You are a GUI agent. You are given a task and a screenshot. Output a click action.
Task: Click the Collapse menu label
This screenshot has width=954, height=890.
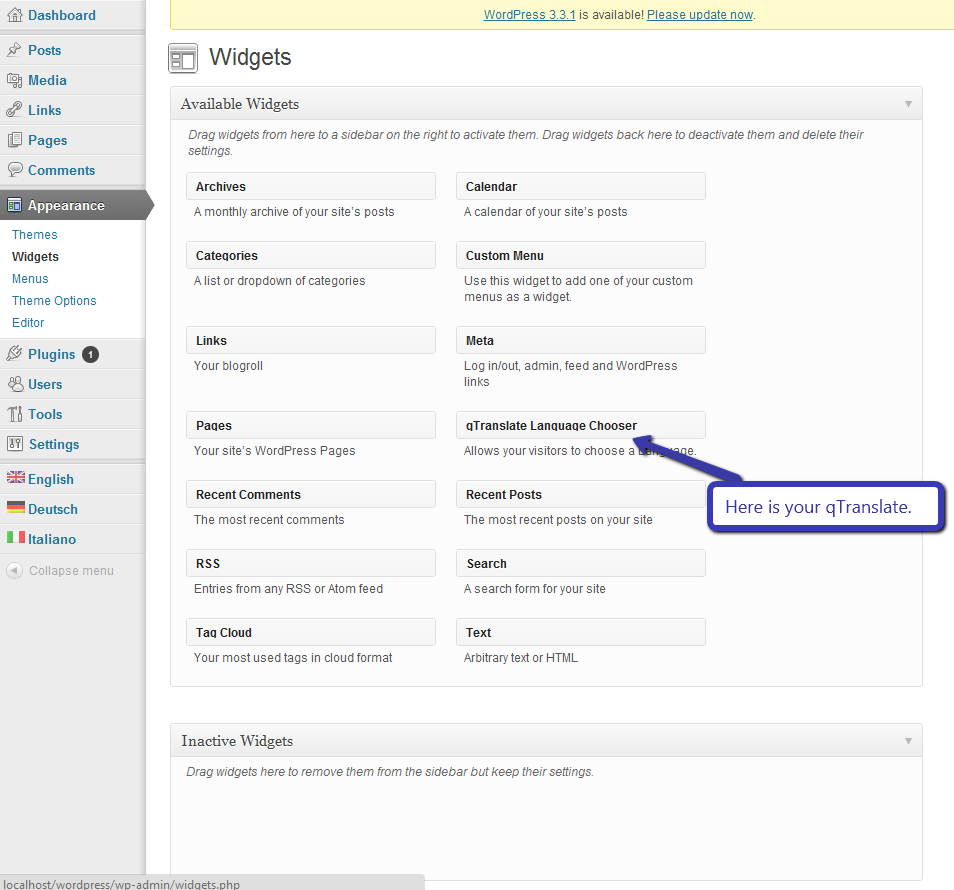71,571
